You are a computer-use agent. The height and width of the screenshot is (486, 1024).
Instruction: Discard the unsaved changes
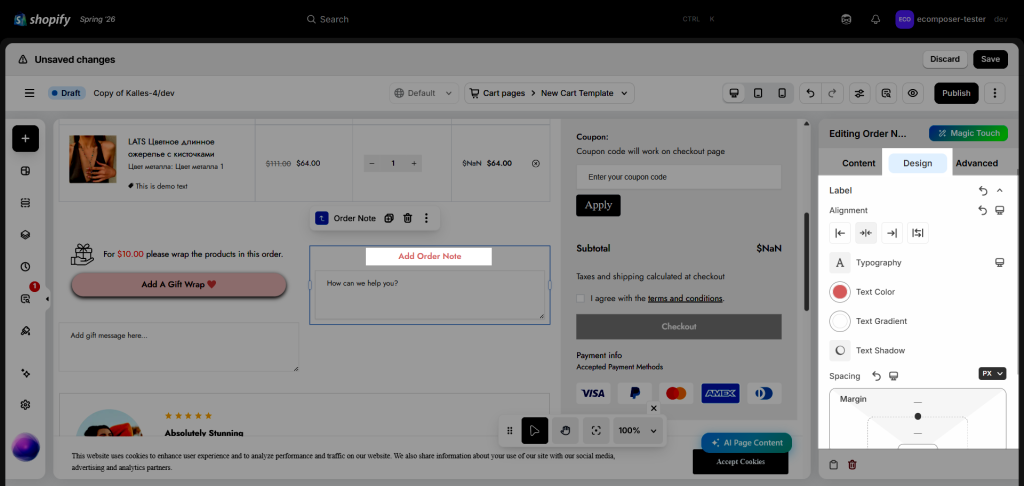945,59
